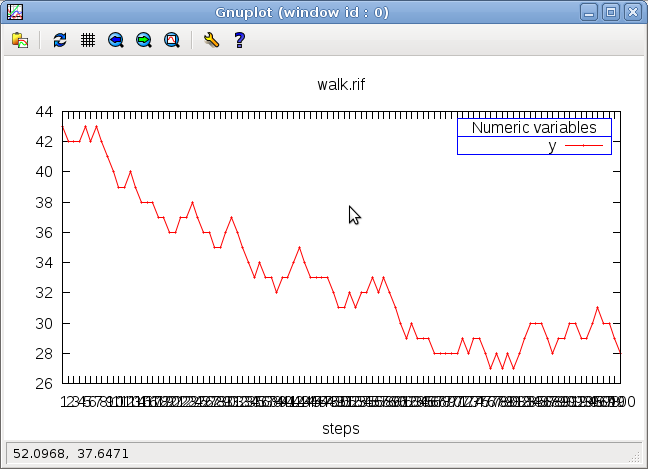Click the y-axis label 38
This screenshot has height=469, width=648.
pos(44,202)
